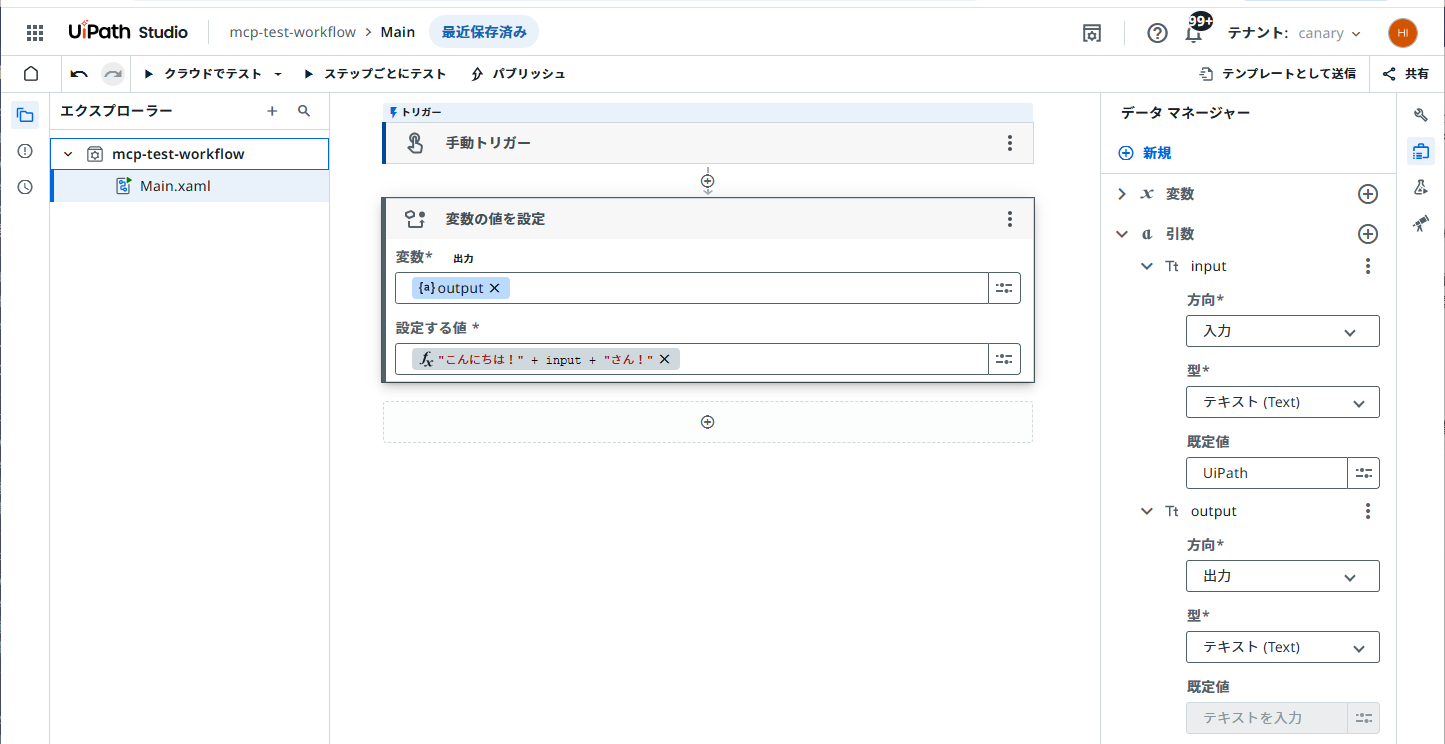Click the UiPath default value field
The image size is (1445, 744).
[1267, 473]
